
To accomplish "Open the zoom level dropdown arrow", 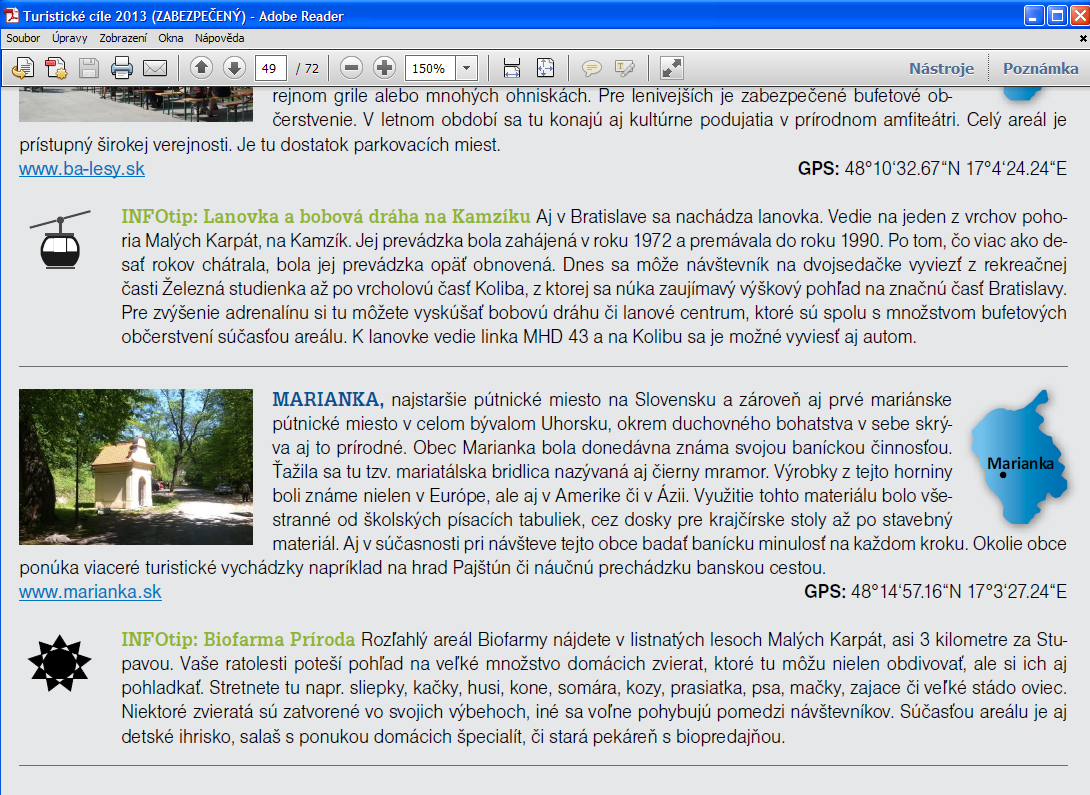I will (x=467, y=68).
